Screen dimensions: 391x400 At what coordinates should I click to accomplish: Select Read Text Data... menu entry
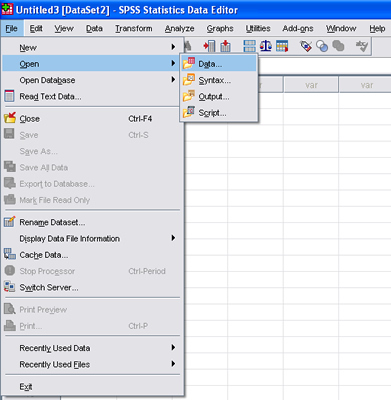[92, 96]
